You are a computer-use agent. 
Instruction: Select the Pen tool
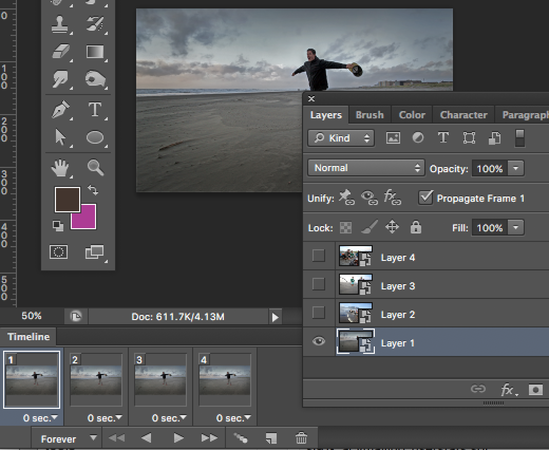click(x=60, y=109)
